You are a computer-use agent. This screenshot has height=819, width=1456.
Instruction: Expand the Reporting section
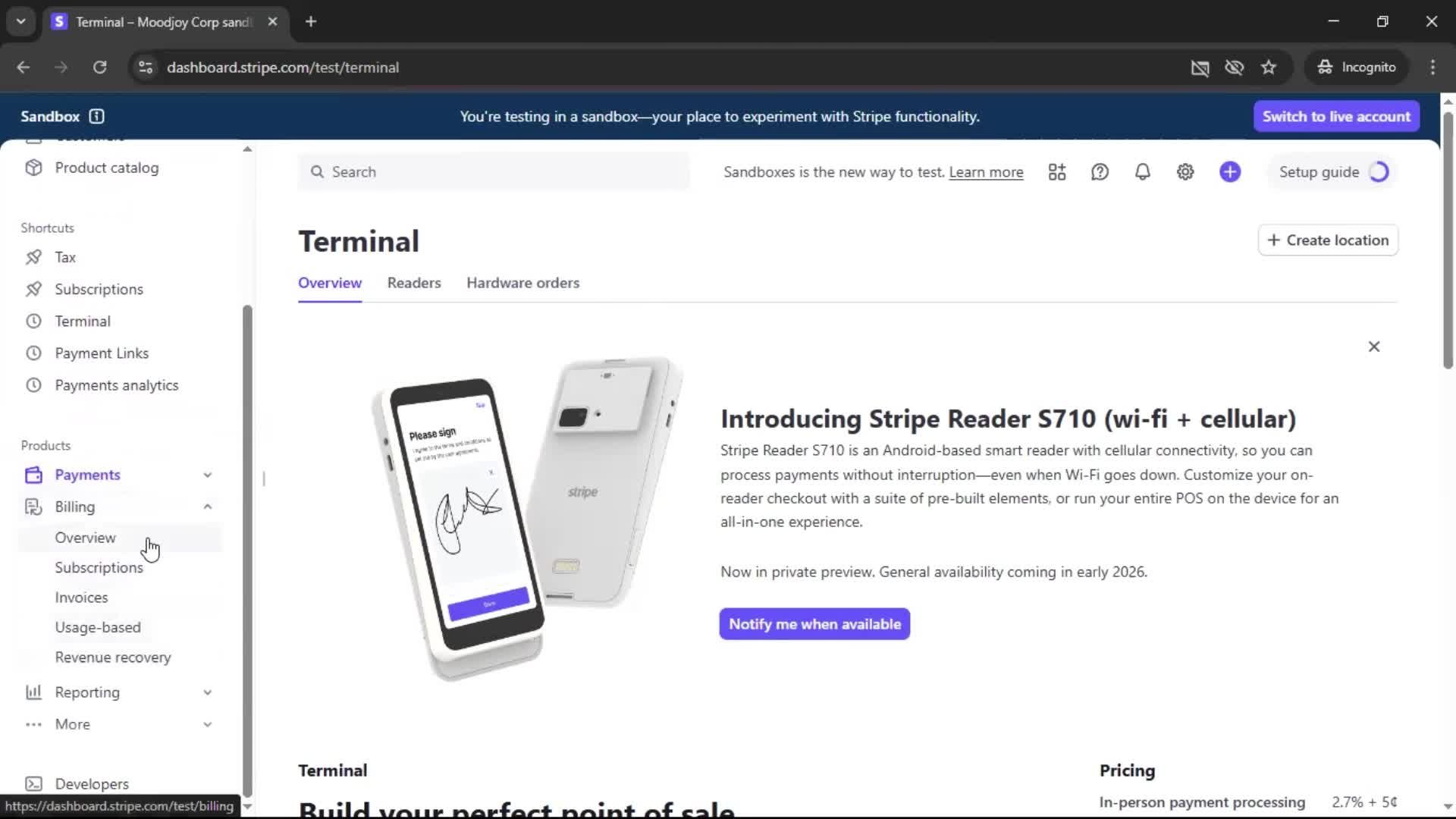tap(208, 692)
